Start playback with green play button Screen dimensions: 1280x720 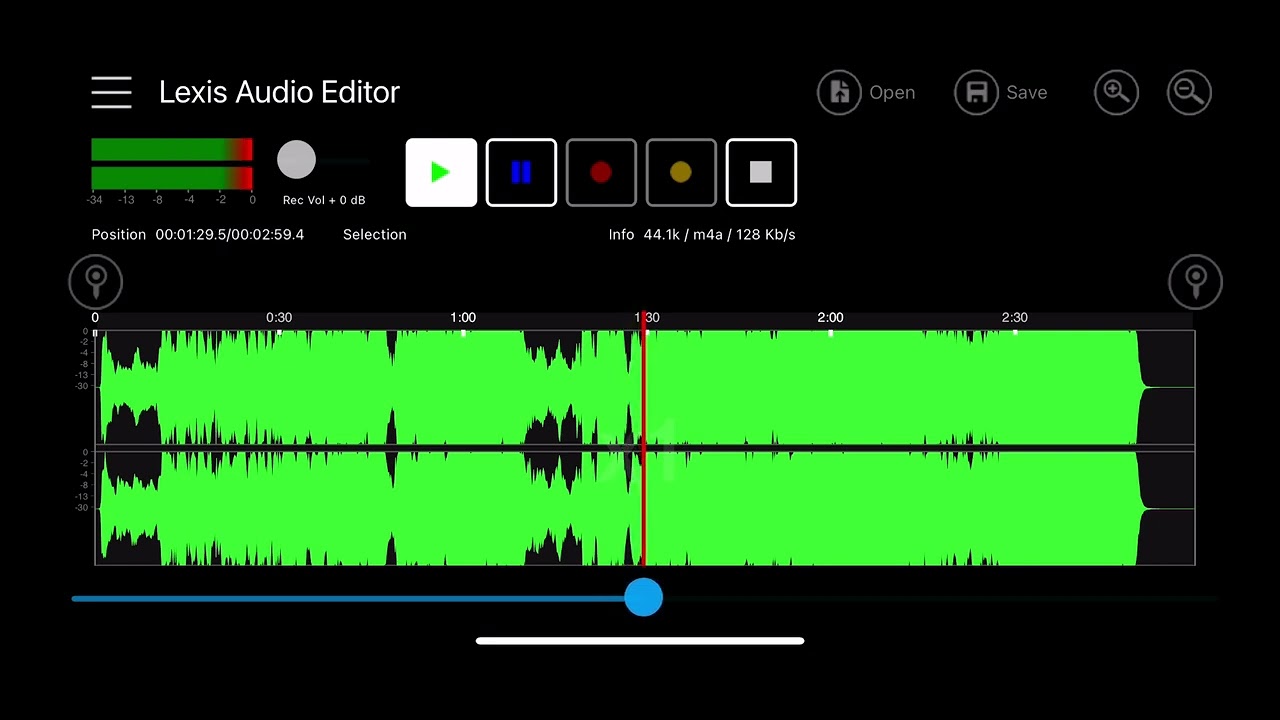click(441, 173)
